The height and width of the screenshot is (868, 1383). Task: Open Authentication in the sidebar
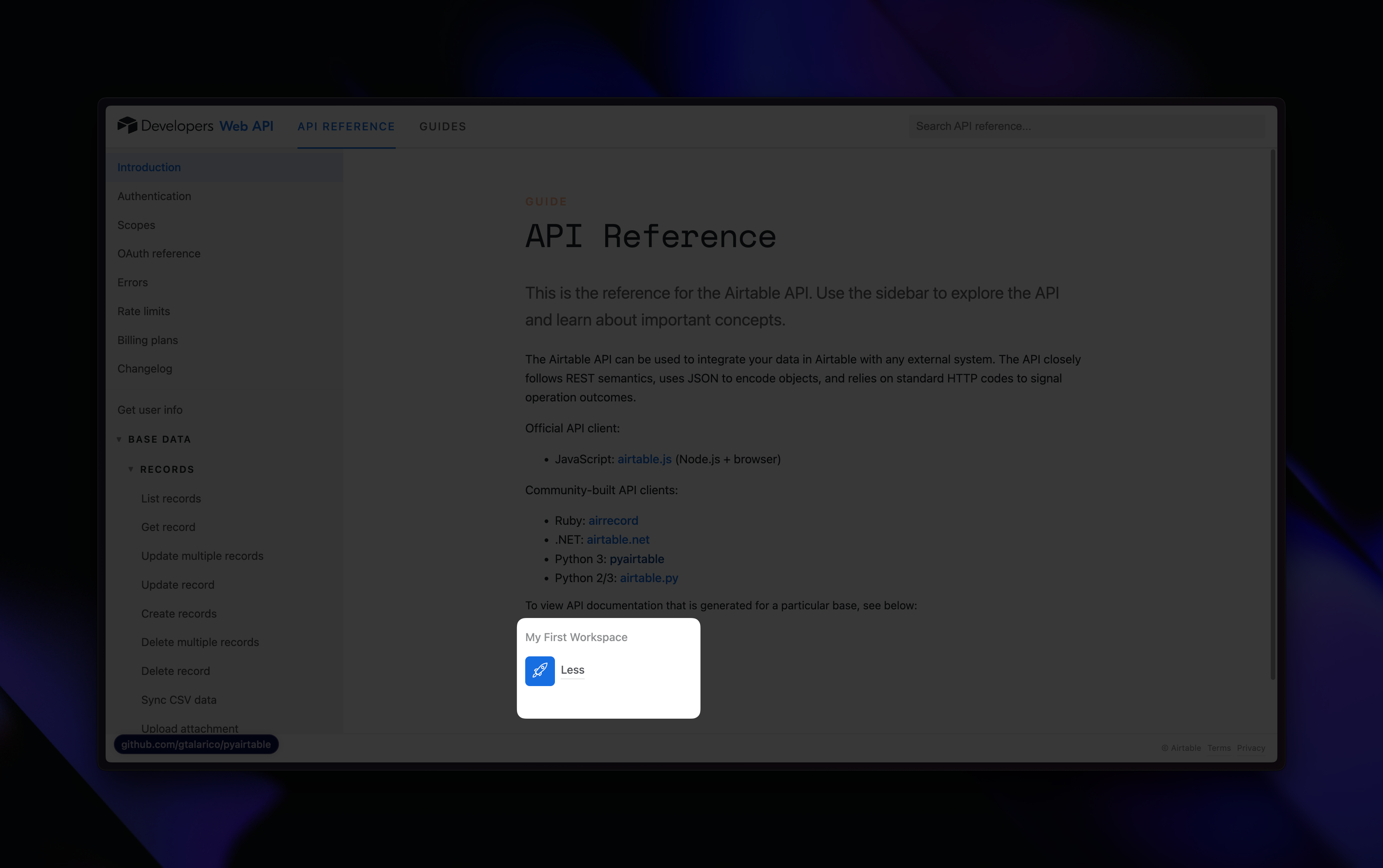pyautogui.click(x=154, y=196)
